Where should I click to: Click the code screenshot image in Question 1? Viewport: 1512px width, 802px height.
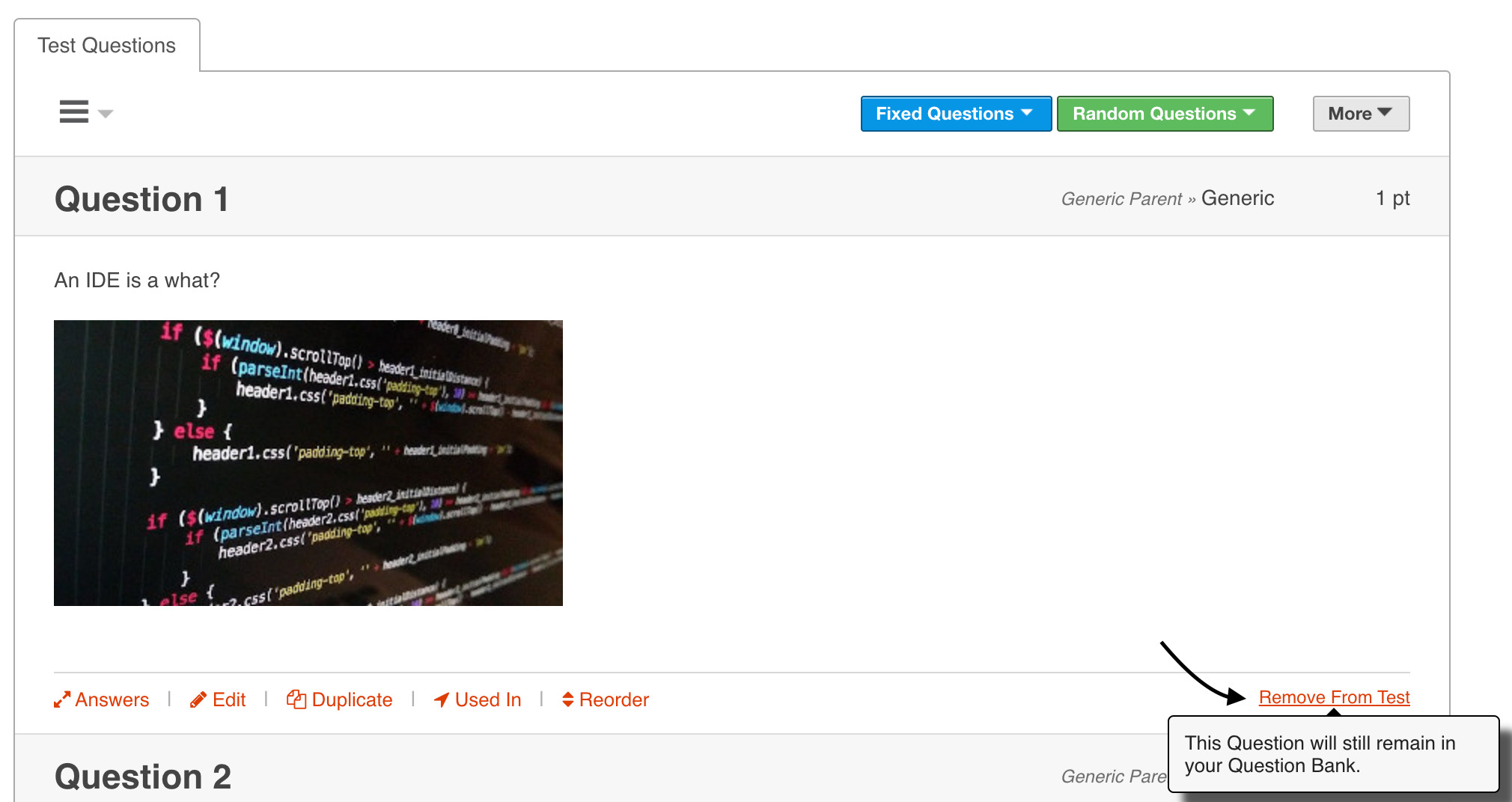[308, 462]
